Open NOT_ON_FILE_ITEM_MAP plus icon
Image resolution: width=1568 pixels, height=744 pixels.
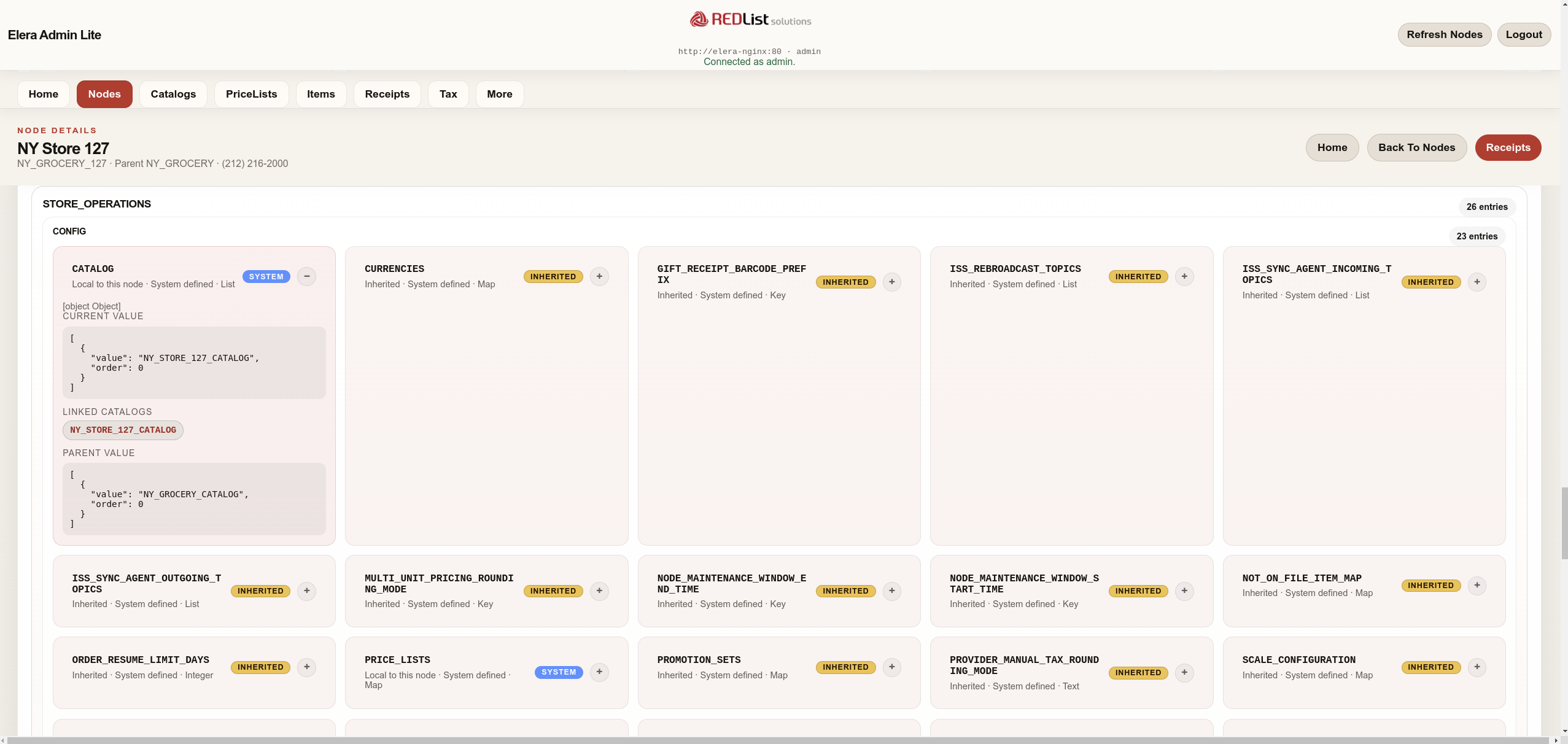[x=1477, y=585]
